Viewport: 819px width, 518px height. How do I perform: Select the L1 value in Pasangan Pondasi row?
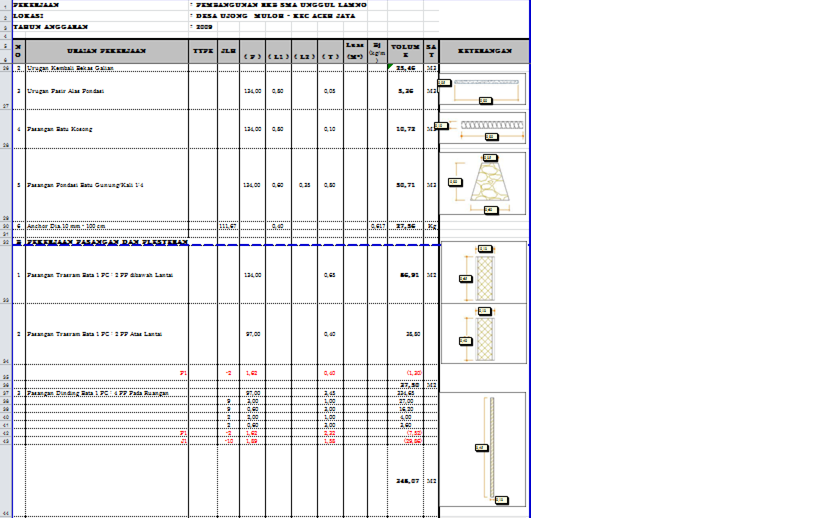tap(277, 185)
